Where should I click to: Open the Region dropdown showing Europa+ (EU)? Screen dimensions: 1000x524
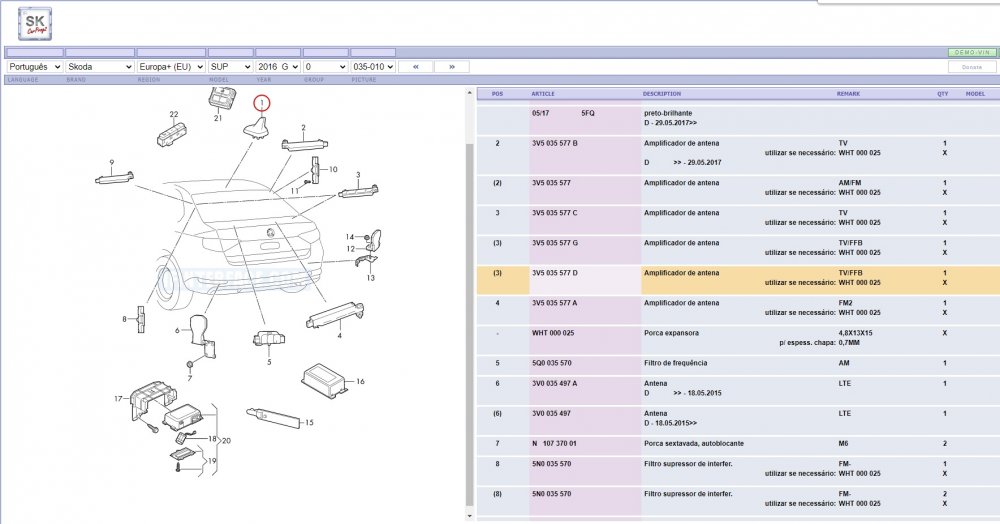pos(171,66)
